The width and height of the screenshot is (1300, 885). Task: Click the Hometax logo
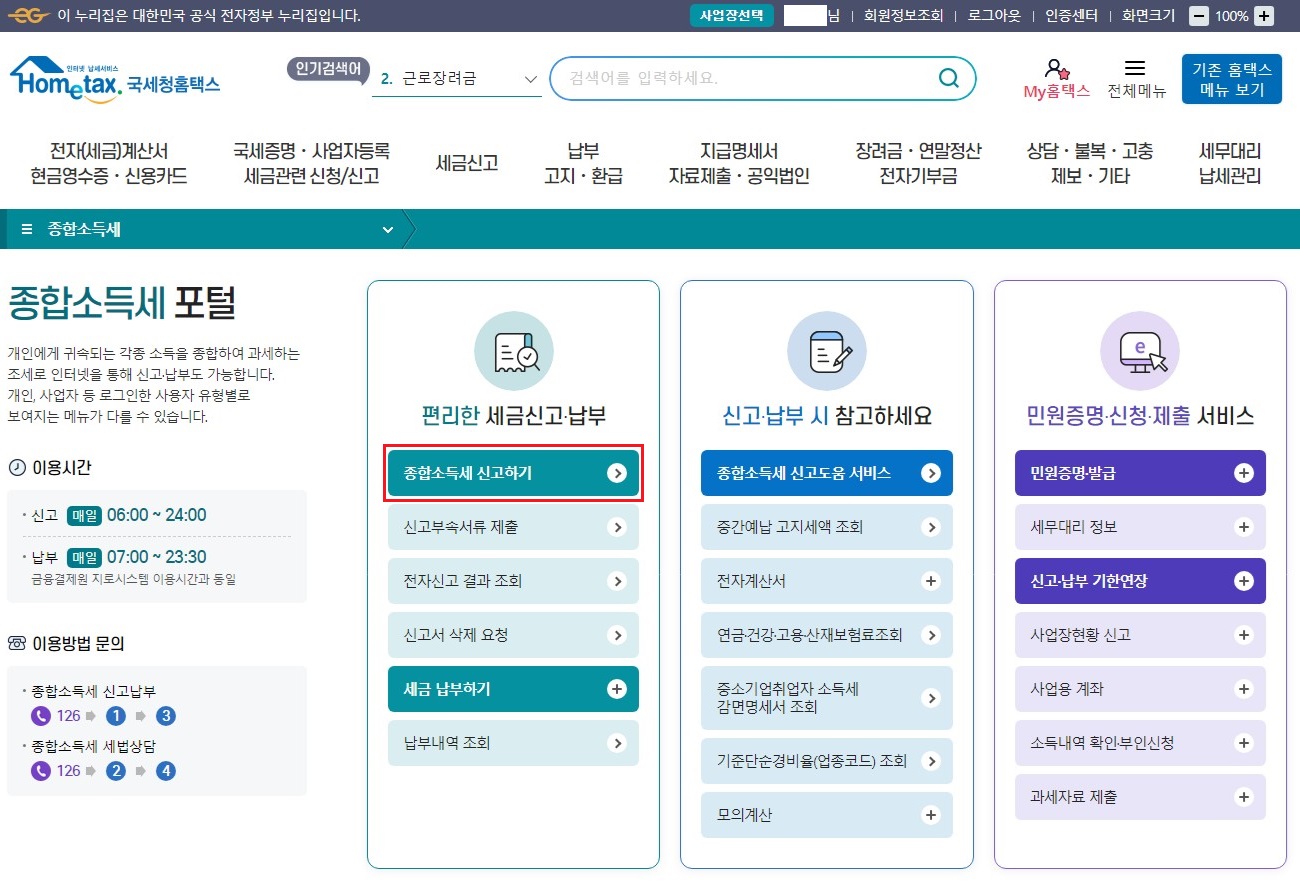point(114,79)
